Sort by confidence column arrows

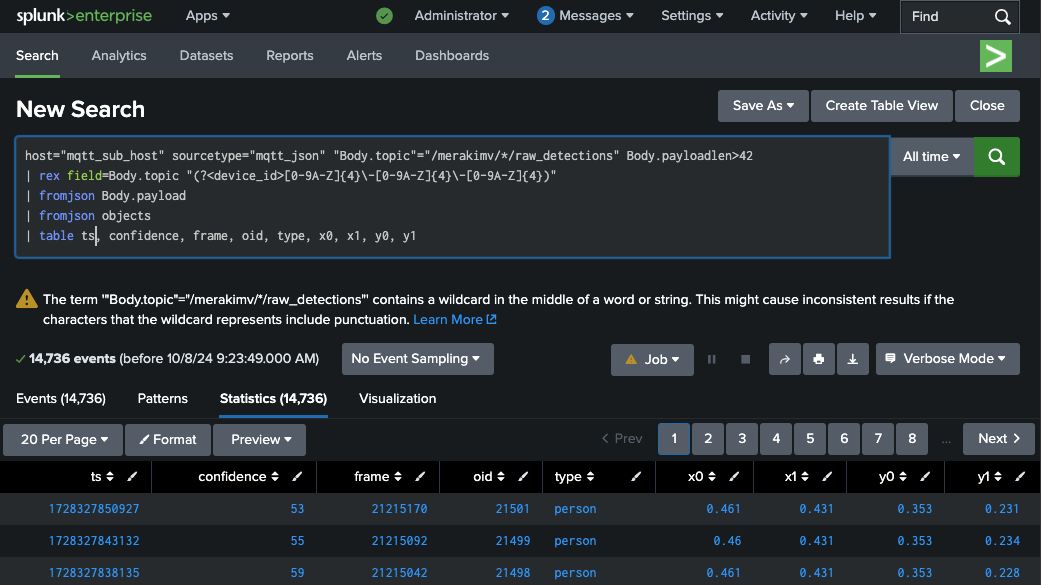[x=275, y=477]
